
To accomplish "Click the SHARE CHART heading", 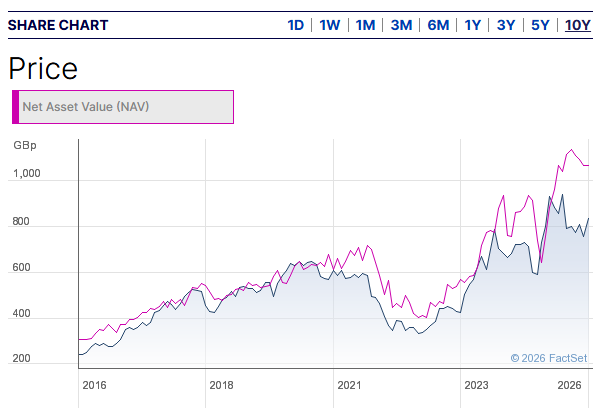I will coord(58,25).
